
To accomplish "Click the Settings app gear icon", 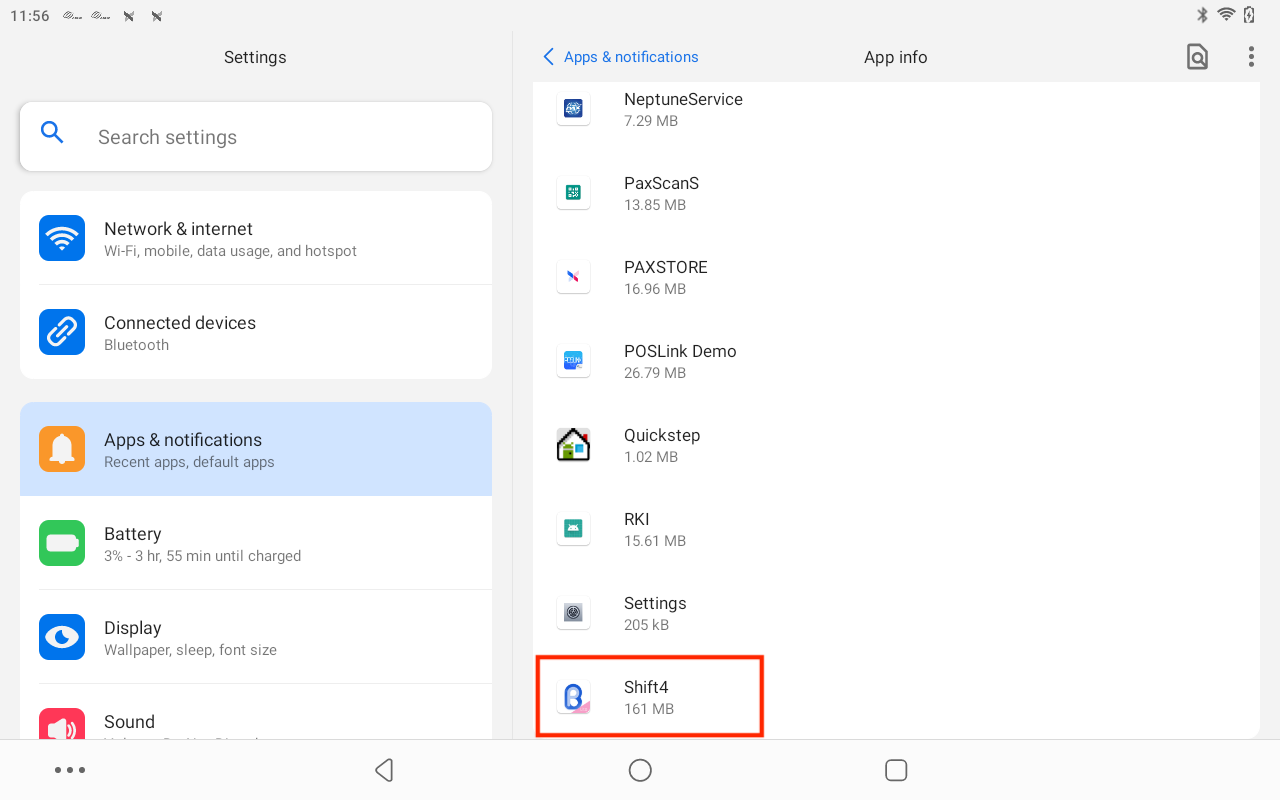I will pyautogui.click(x=573, y=612).
